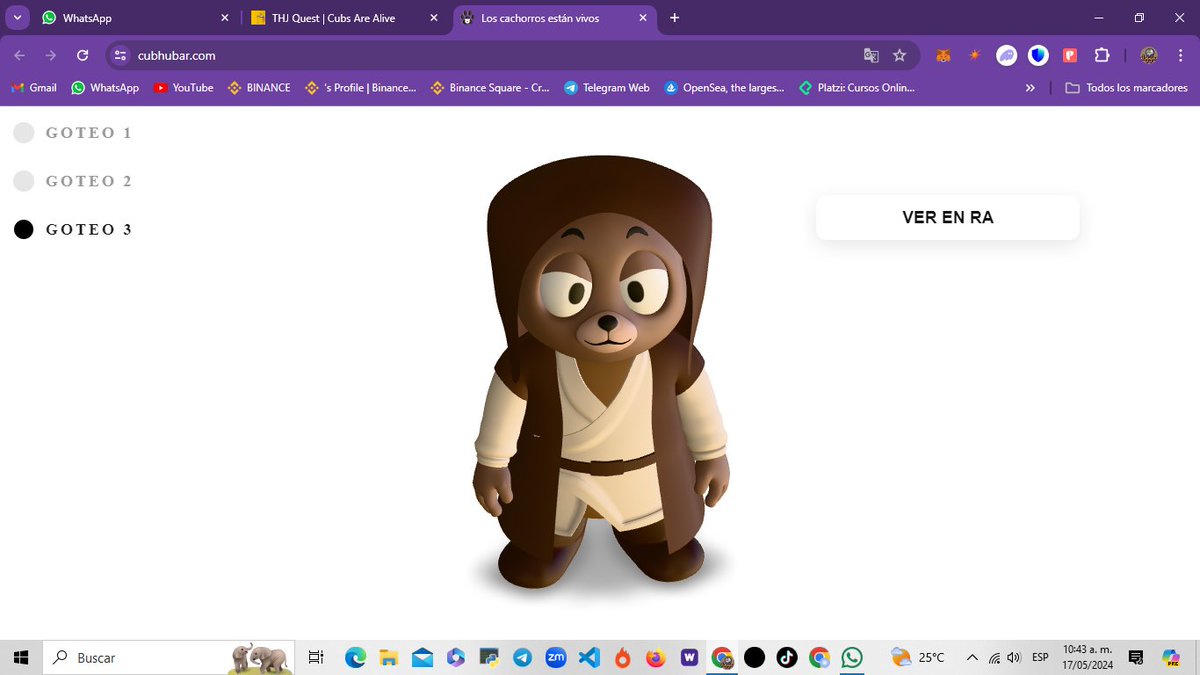The height and width of the screenshot is (675, 1200).
Task: Open the OpenSea bookmark
Action: coord(724,88)
